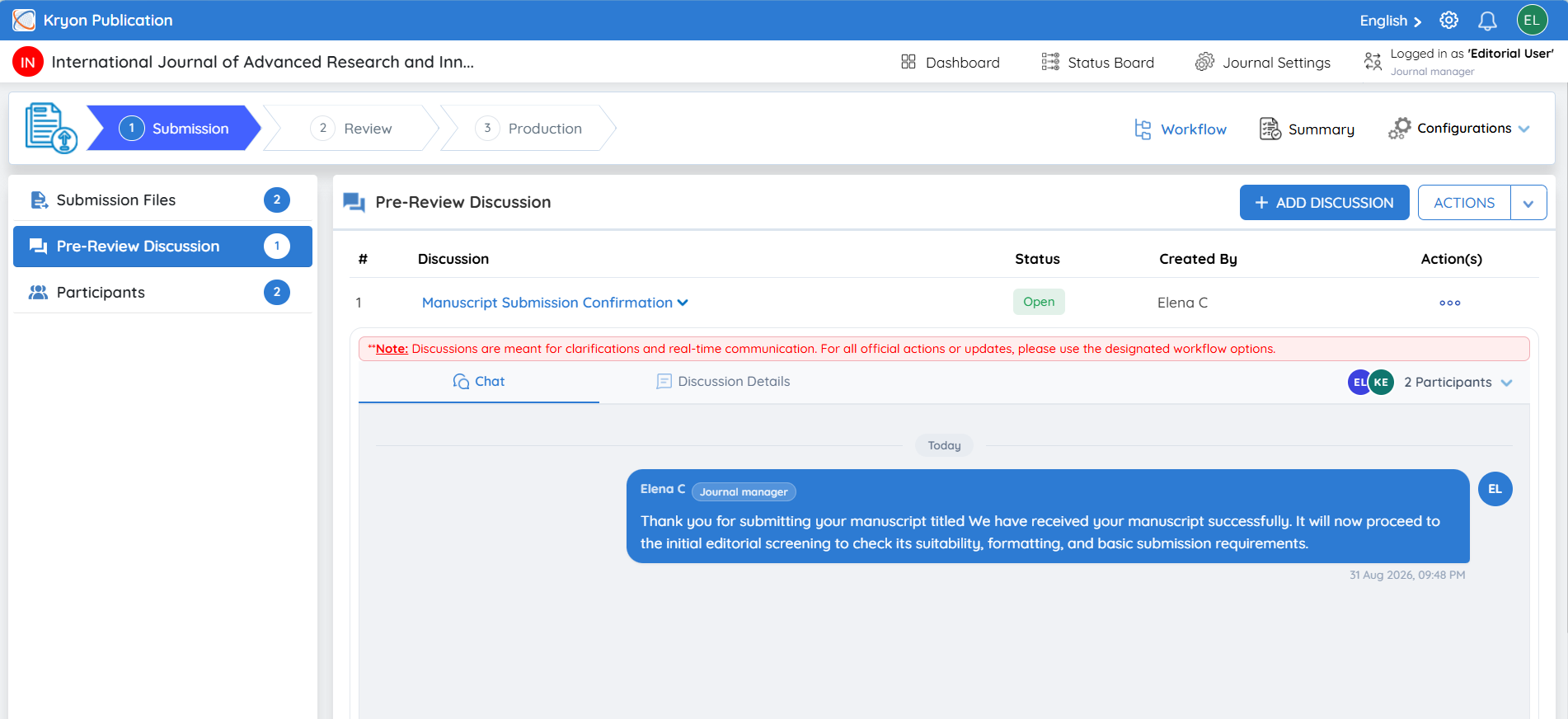The image size is (1568, 719).
Task: Click the Submission Files sidebar icon
Action: click(x=39, y=200)
